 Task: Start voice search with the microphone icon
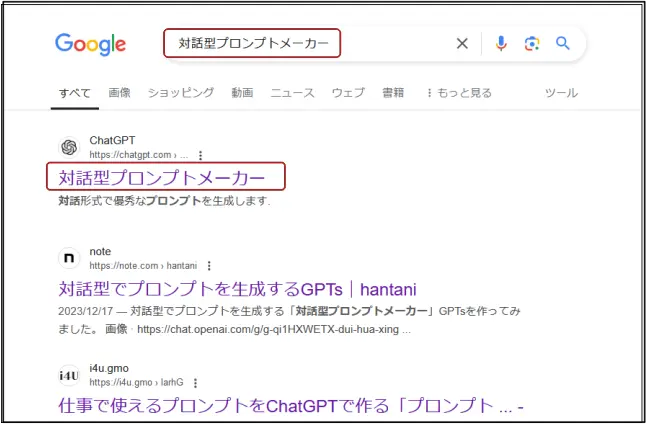tap(501, 43)
